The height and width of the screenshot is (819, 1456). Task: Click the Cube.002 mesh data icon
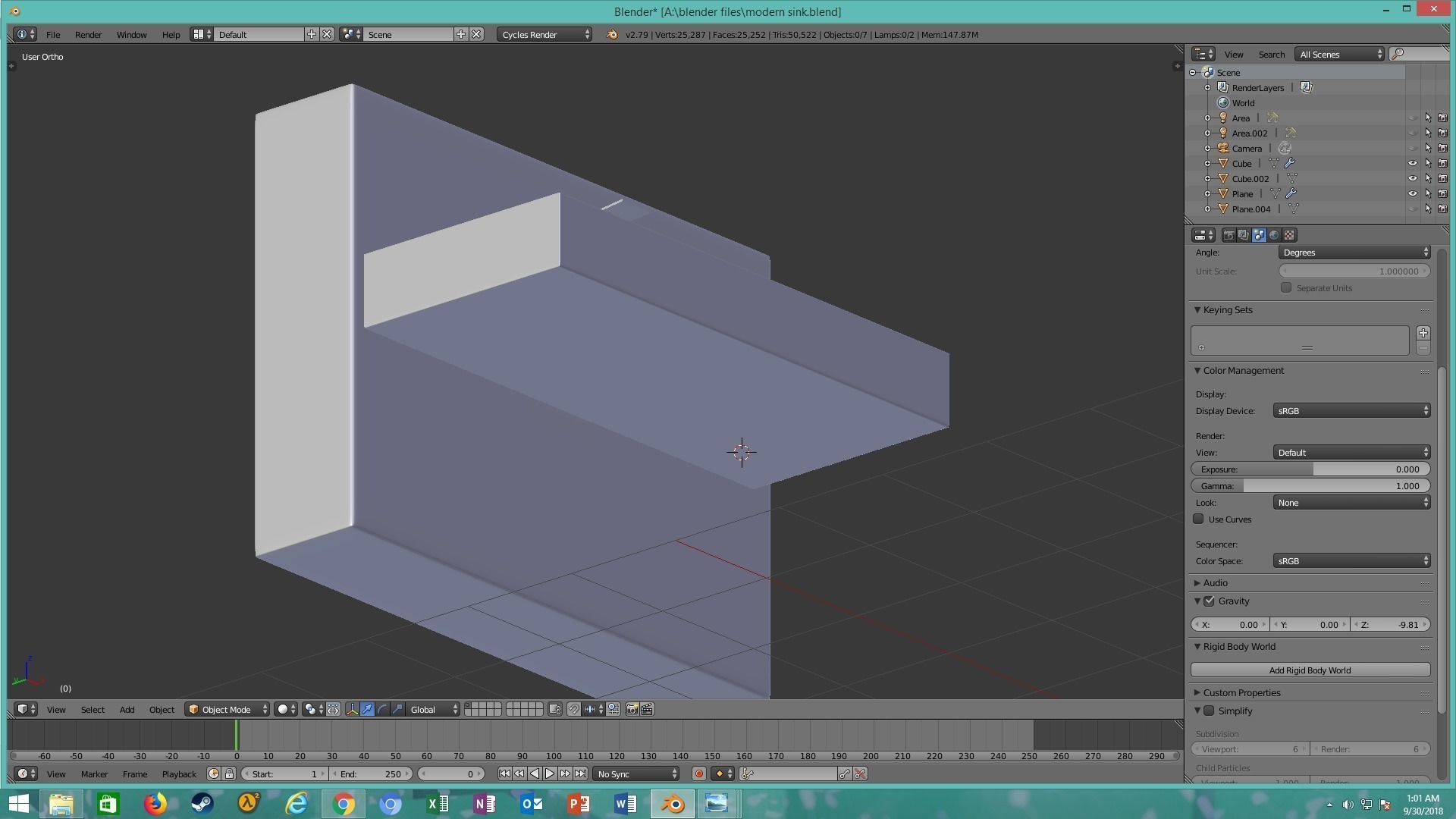point(1291,178)
